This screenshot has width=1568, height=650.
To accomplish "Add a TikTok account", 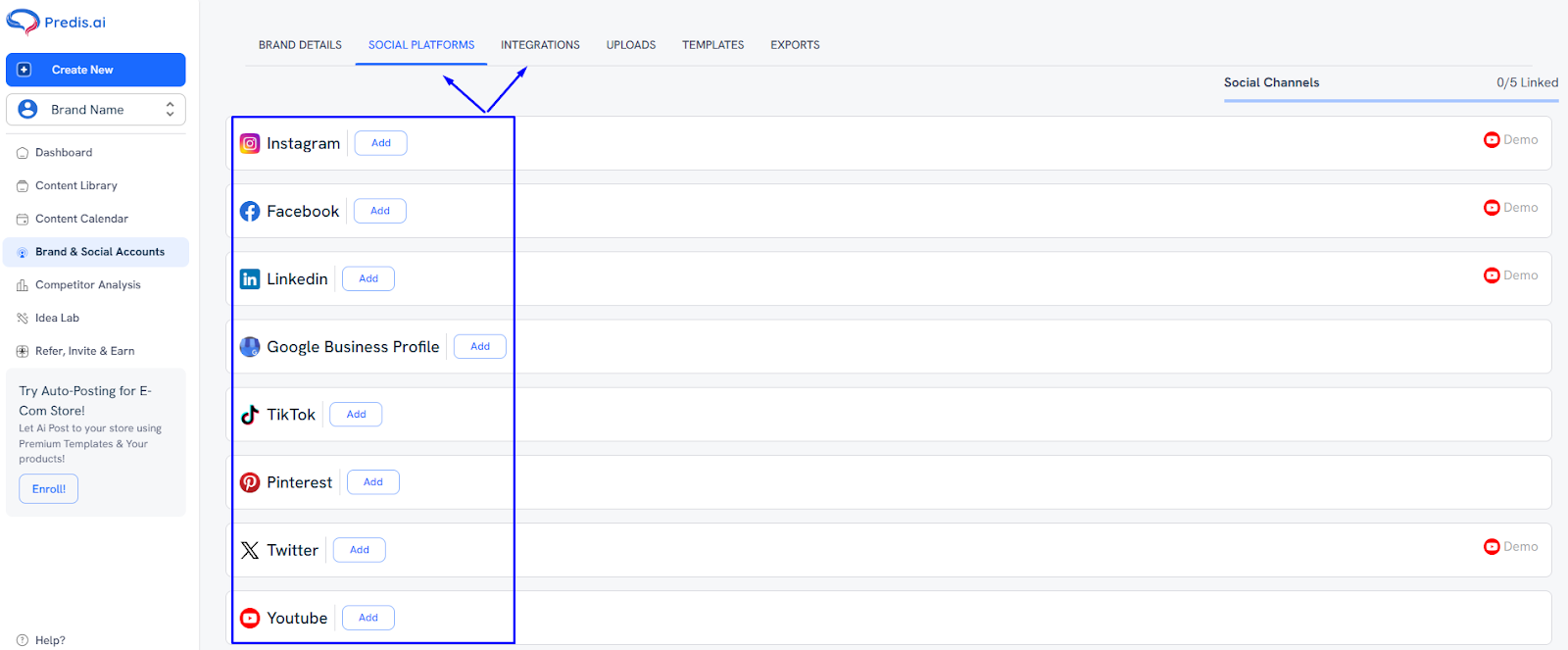I will (x=356, y=415).
